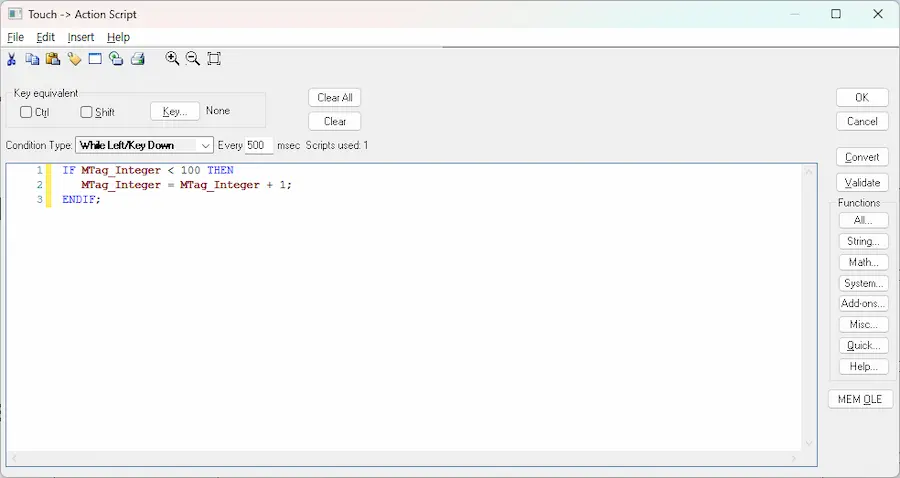Click the OK button

pyautogui.click(x=862, y=98)
